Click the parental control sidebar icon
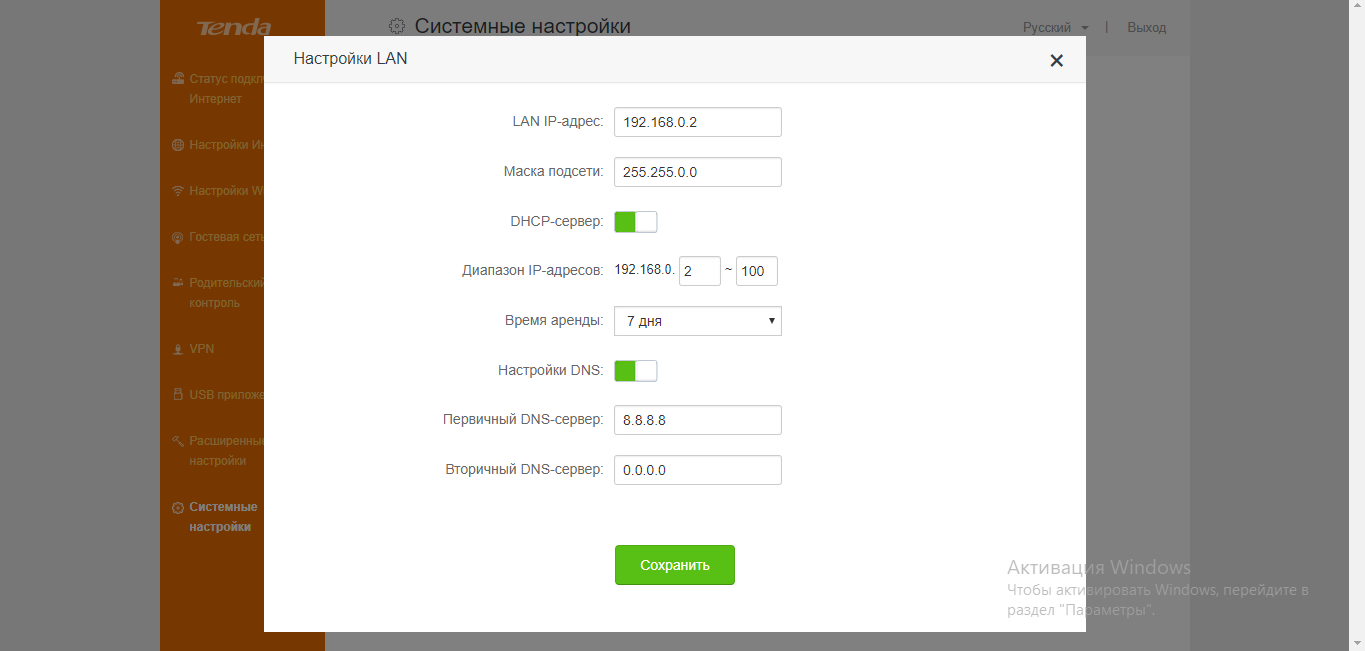This screenshot has height=651, width=1365. (178, 283)
